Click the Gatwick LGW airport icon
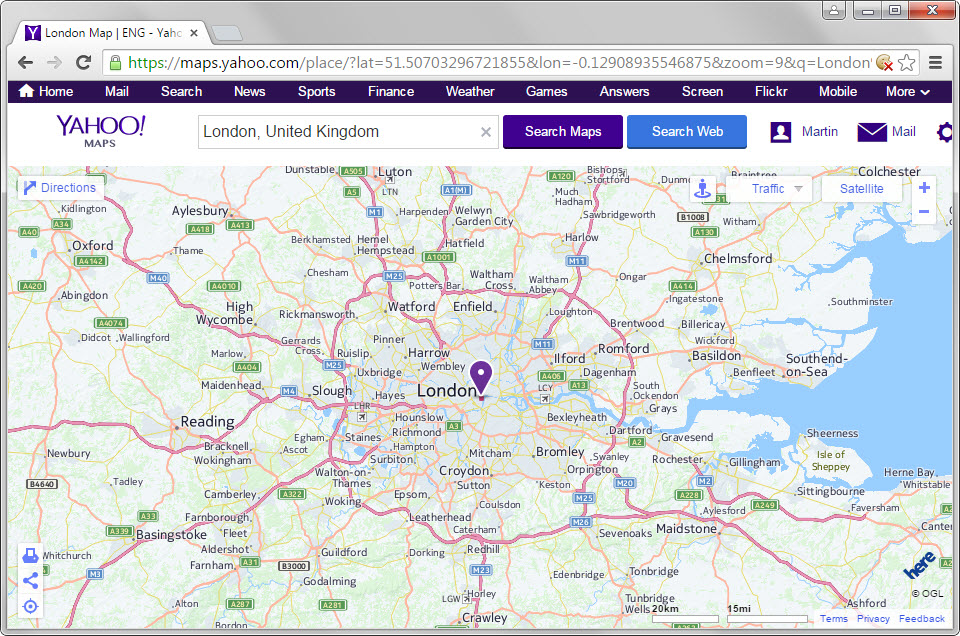Screen dimensions: 960x636 pyautogui.click(x=468, y=598)
